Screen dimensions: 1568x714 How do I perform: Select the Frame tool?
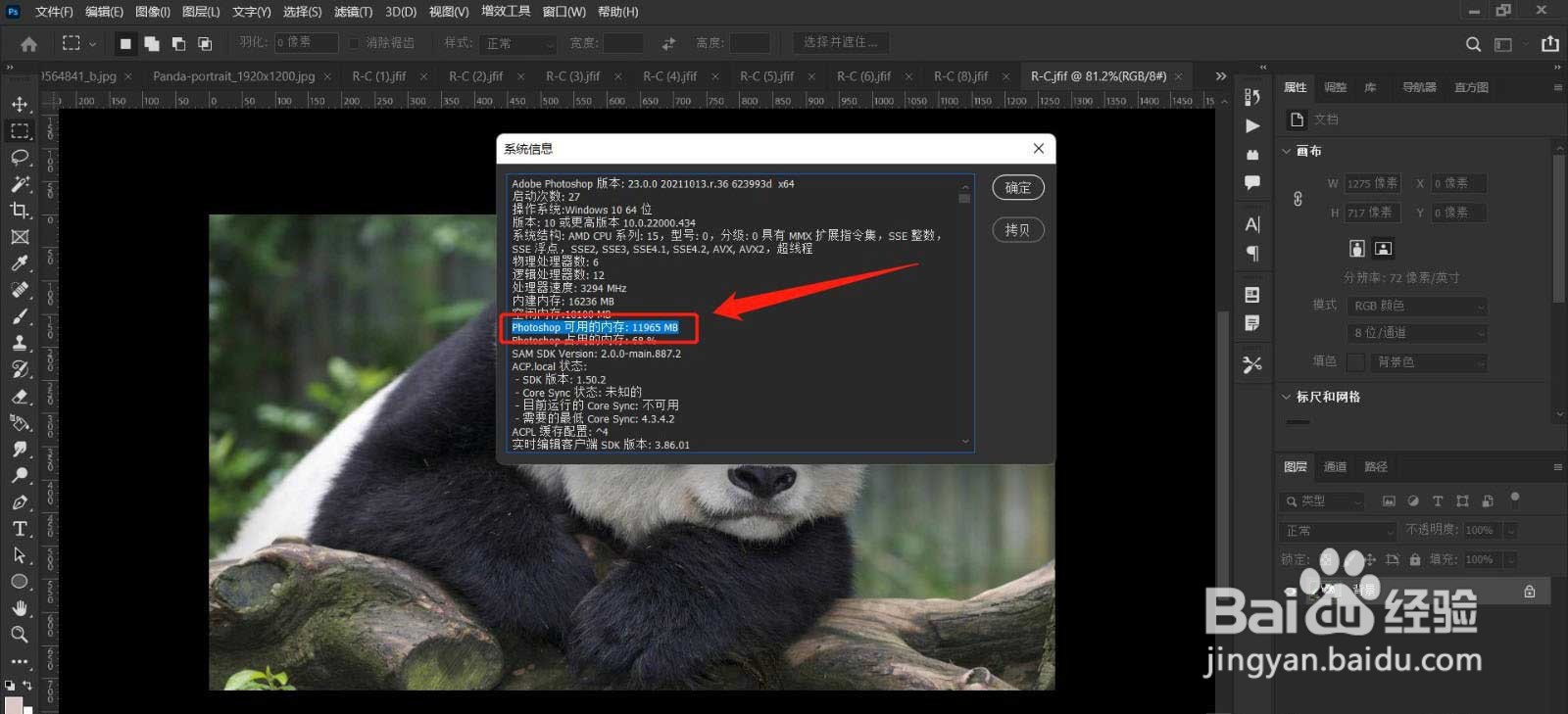tap(20, 237)
